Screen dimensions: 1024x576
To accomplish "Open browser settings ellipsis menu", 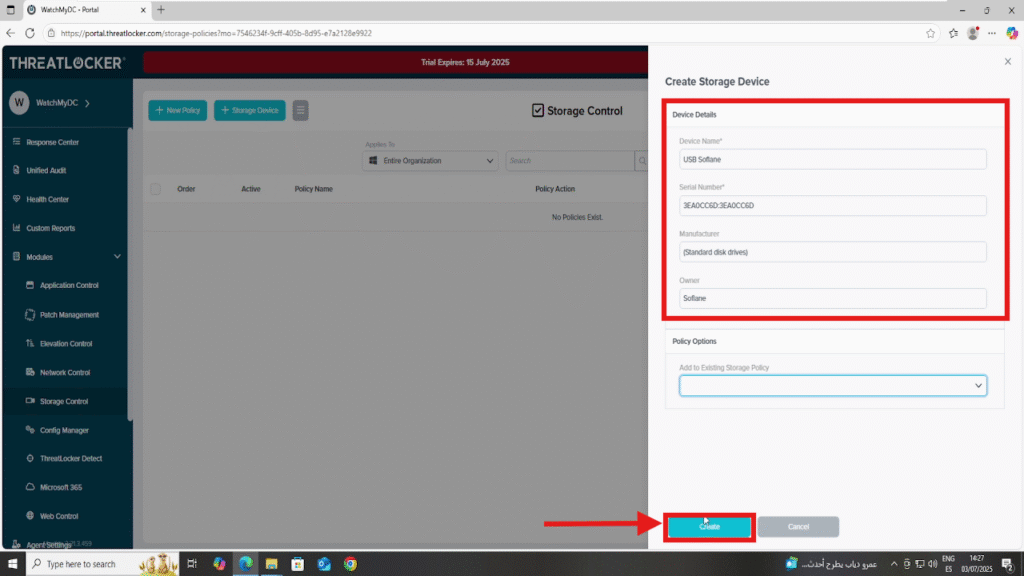I will [992, 33].
